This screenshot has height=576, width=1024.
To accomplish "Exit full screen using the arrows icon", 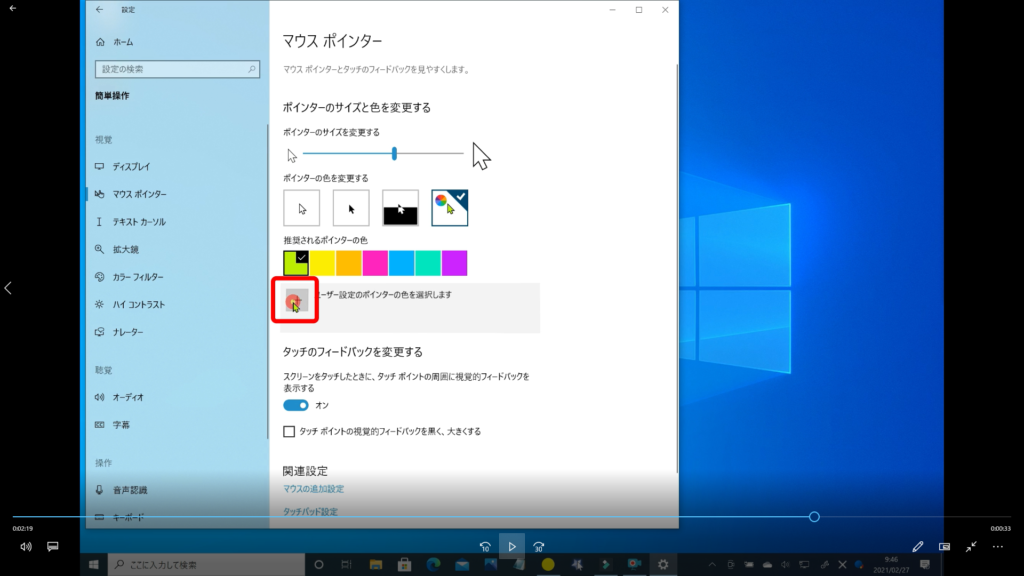I will 971,547.
